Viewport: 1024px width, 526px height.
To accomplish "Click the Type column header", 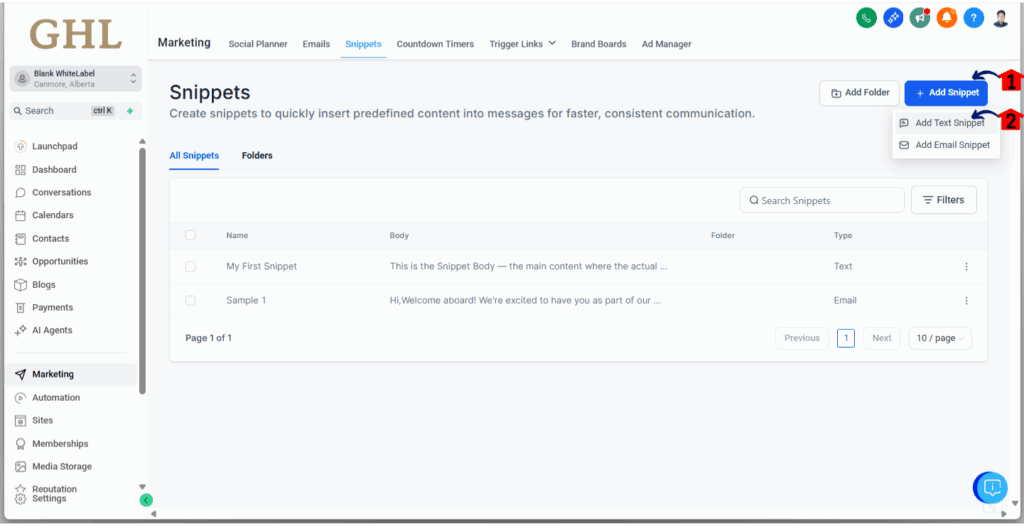I will coord(842,235).
